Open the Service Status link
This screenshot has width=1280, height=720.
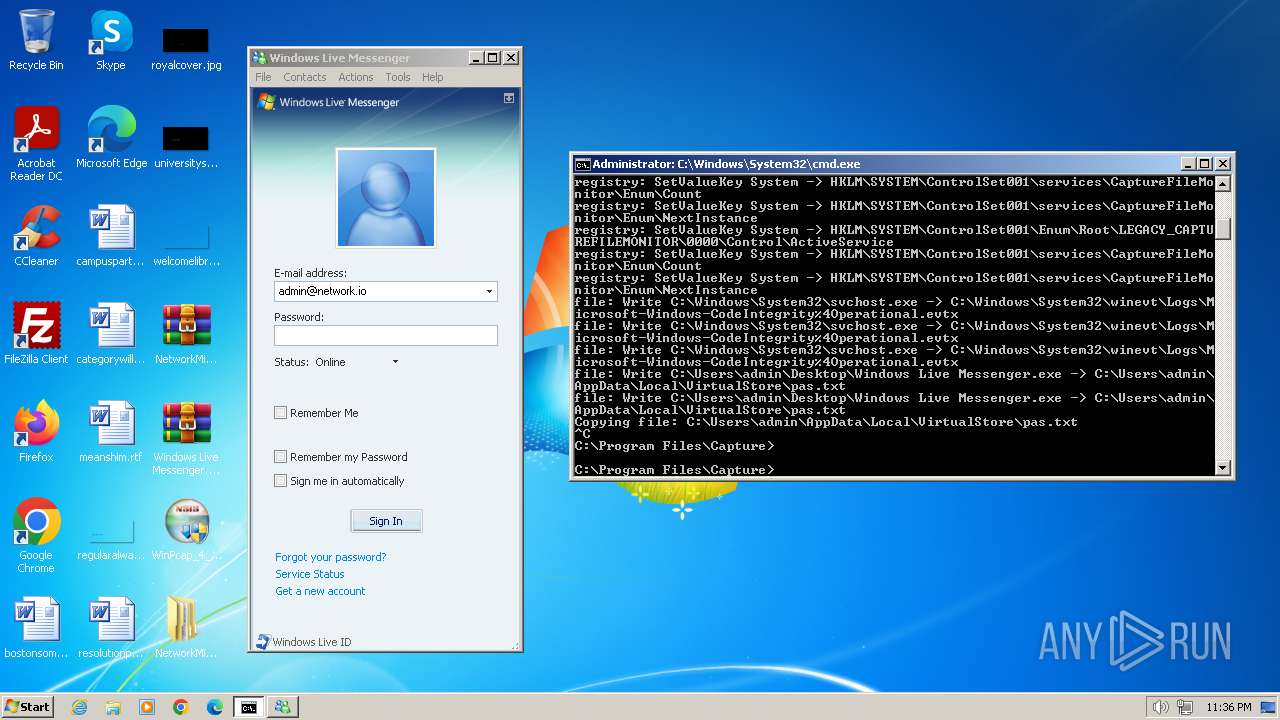coord(310,574)
